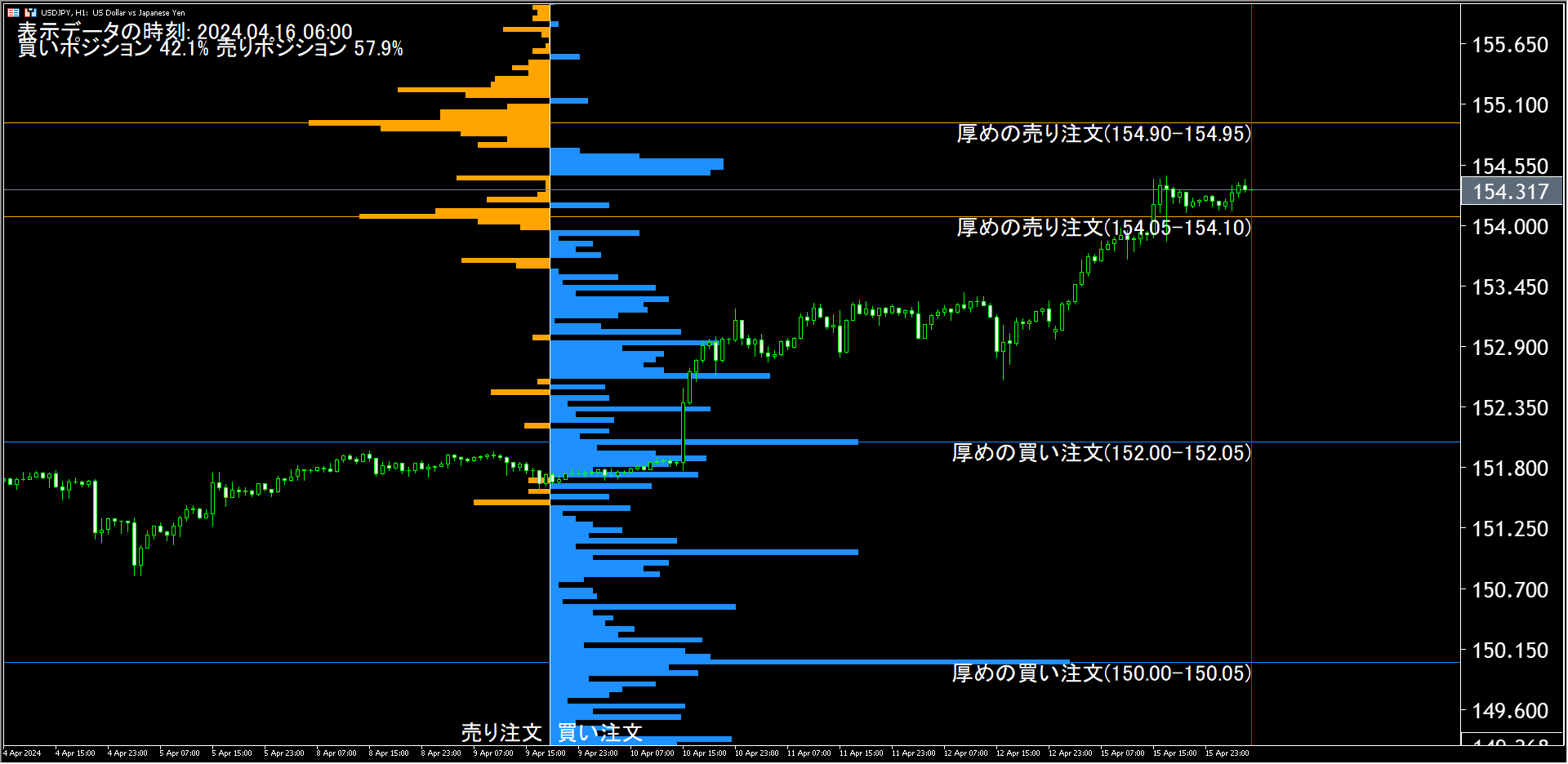
Task: Click the 150.150 price axis label
Action: (1510, 651)
